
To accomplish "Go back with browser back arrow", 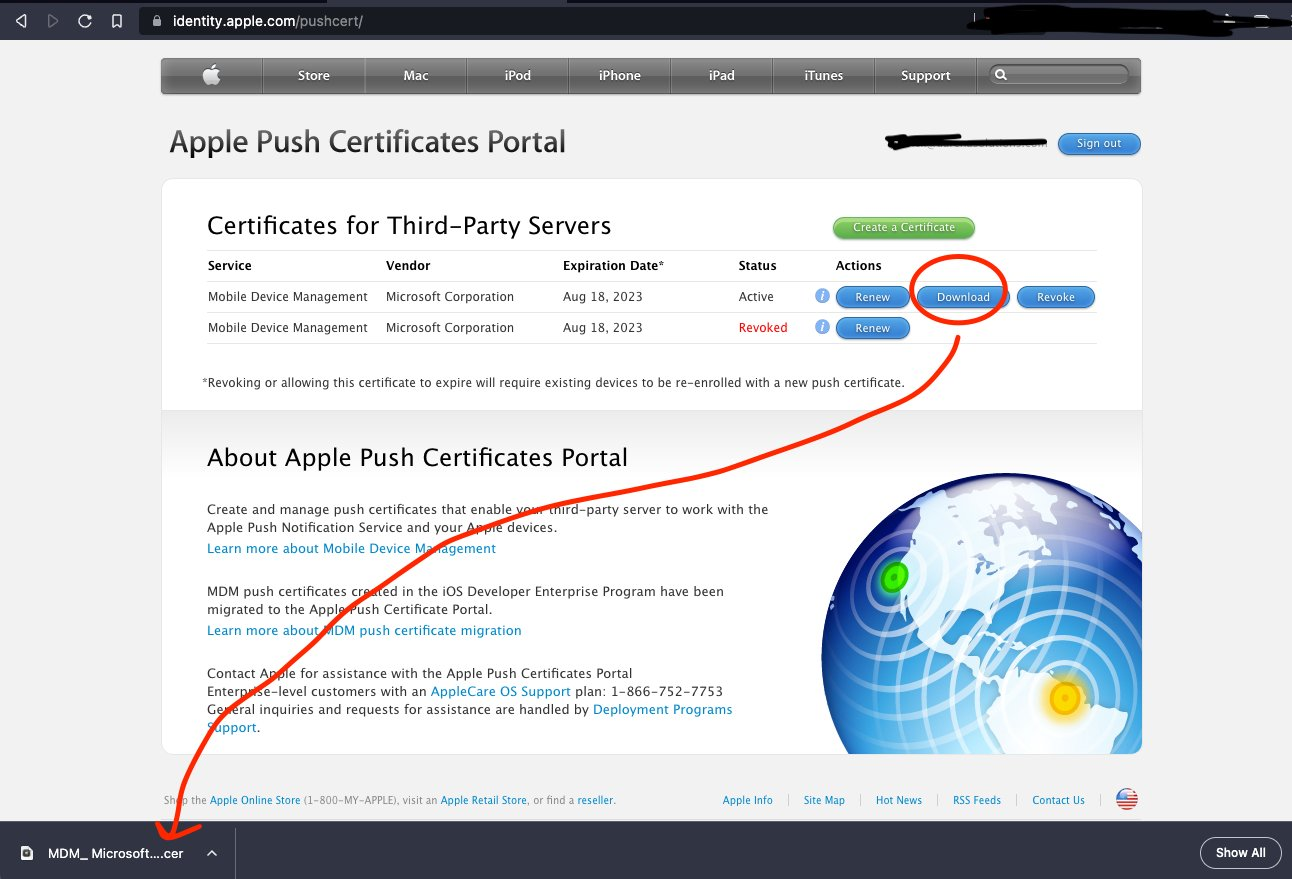I will pos(21,20).
